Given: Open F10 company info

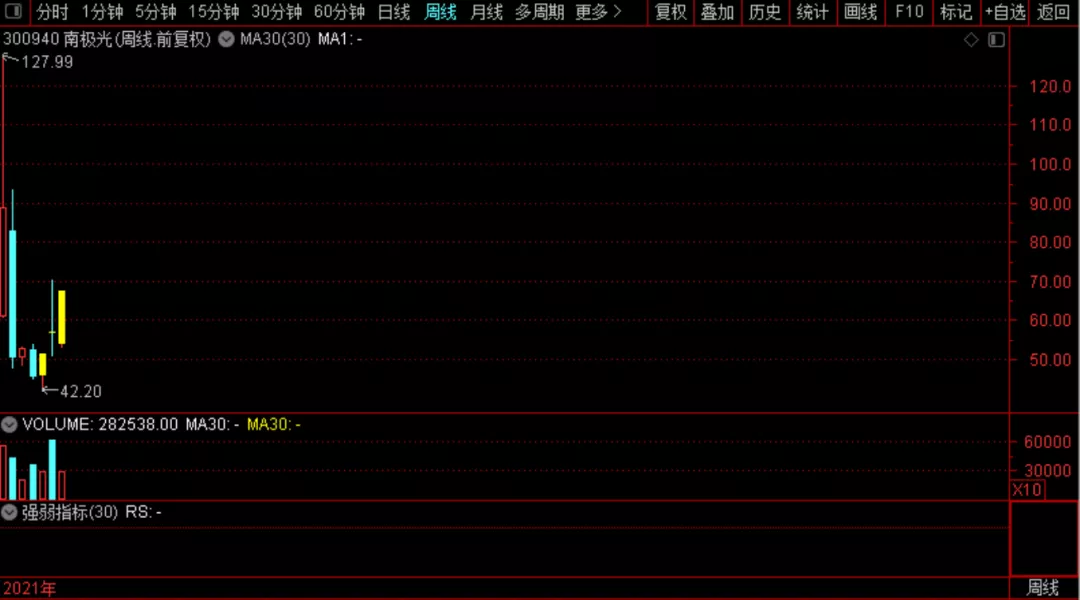Looking at the screenshot, I should click(908, 12).
